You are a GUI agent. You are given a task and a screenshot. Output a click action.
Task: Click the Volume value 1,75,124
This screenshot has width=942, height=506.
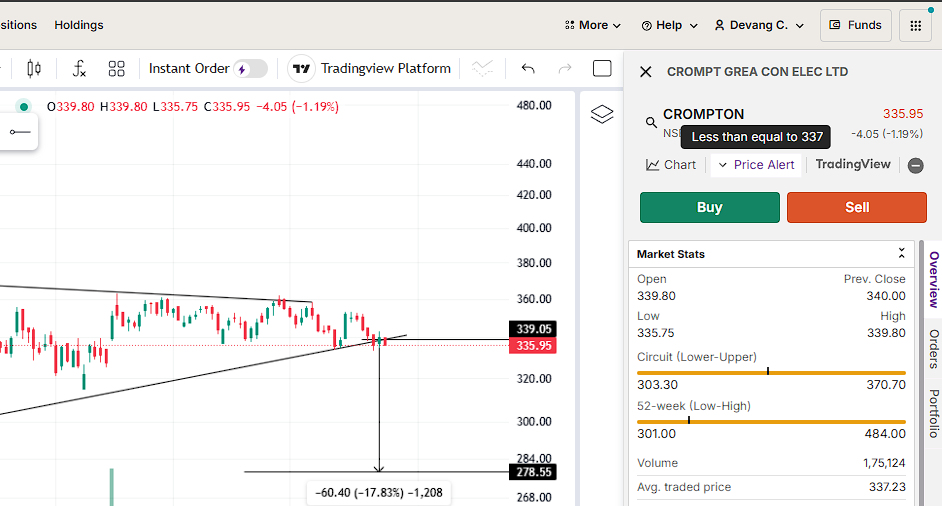point(884,463)
